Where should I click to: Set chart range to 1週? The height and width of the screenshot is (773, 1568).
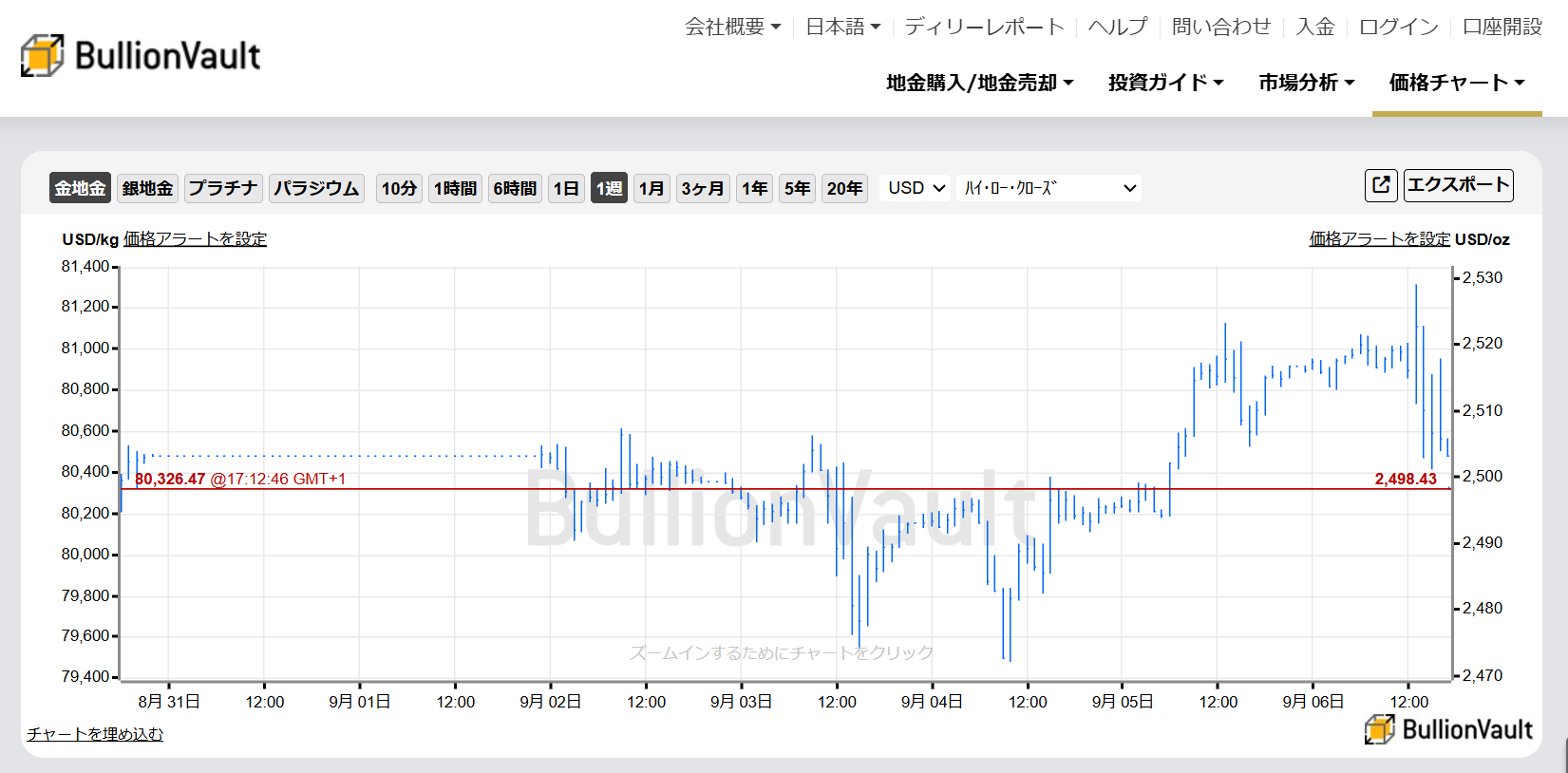609,188
